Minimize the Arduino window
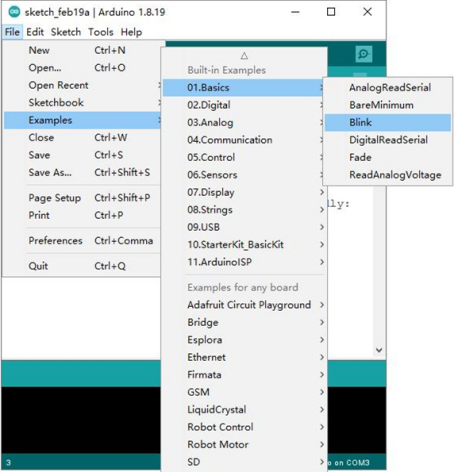The width and height of the screenshot is (454, 472). pos(295,12)
